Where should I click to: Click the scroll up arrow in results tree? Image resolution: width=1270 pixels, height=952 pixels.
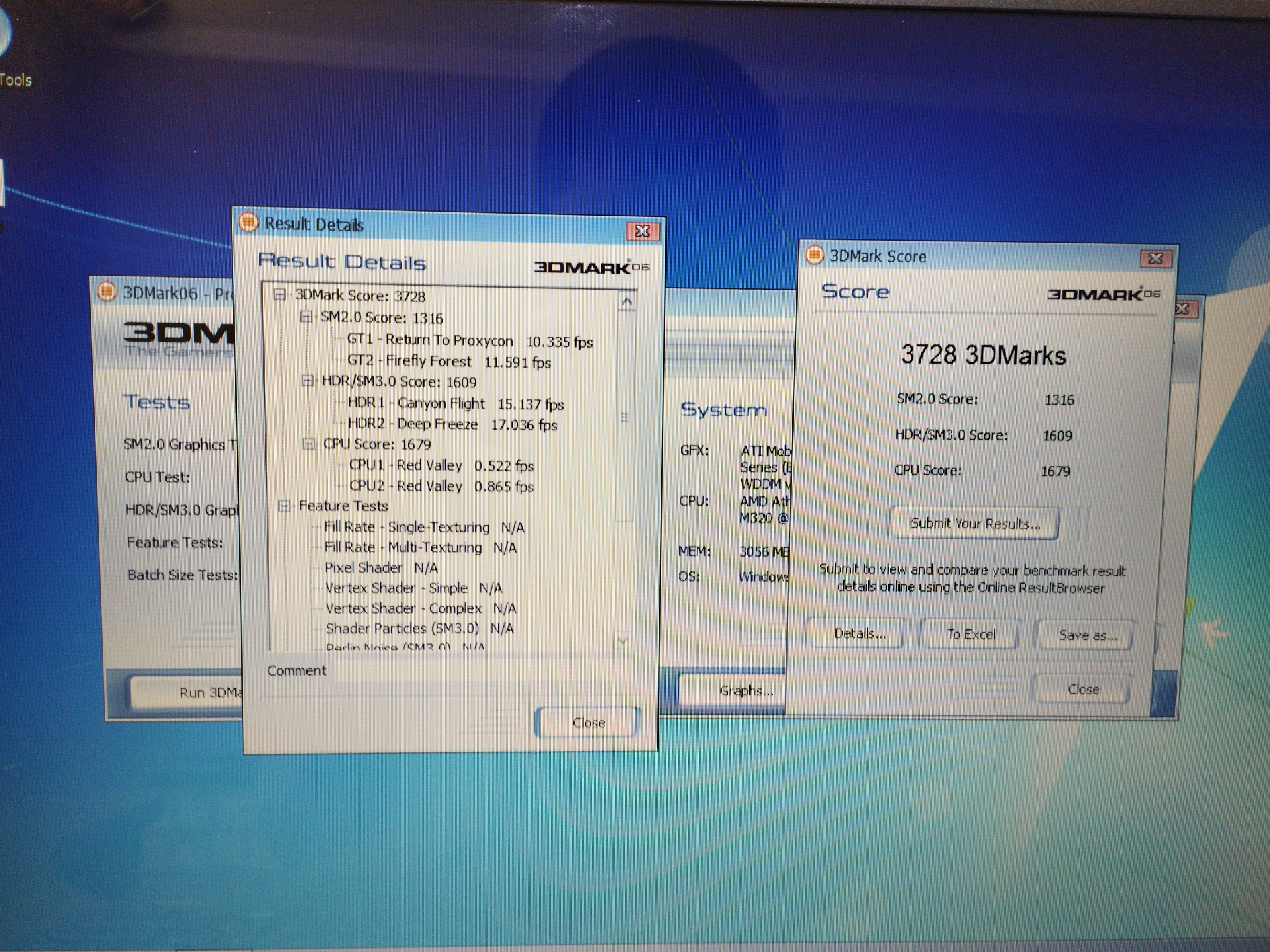(627, 302)
